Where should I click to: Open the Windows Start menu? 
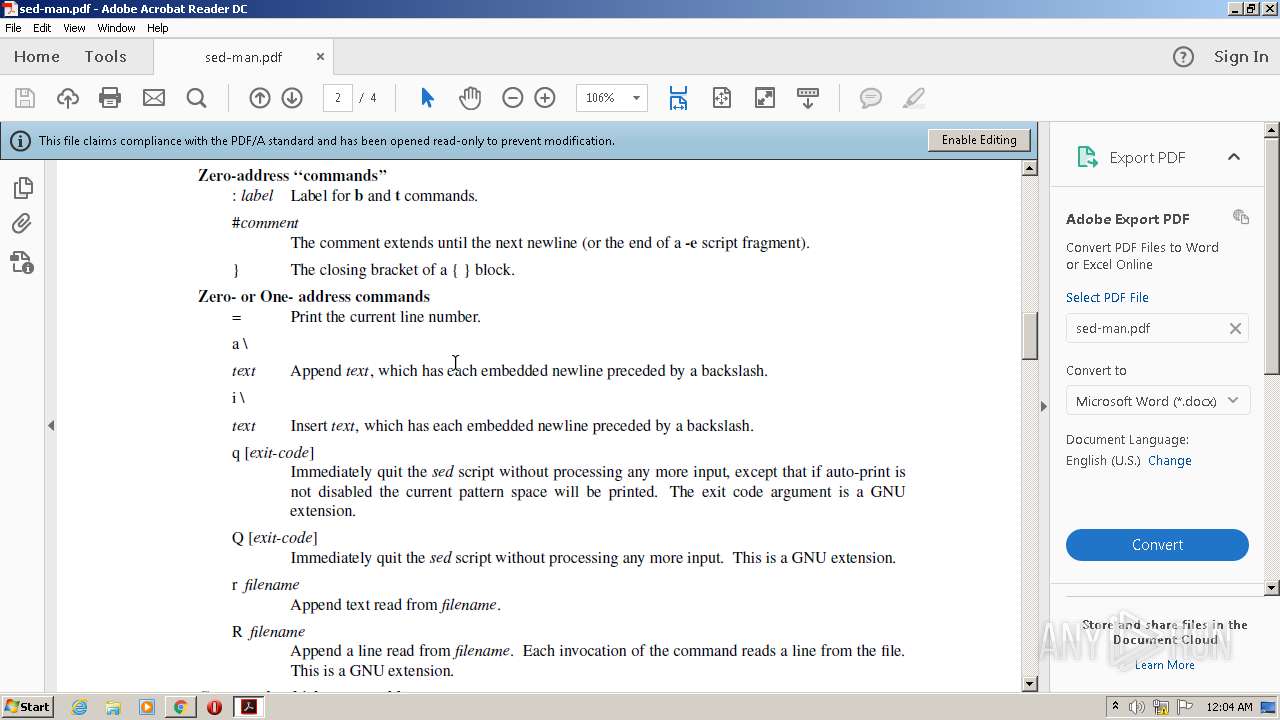28,706
